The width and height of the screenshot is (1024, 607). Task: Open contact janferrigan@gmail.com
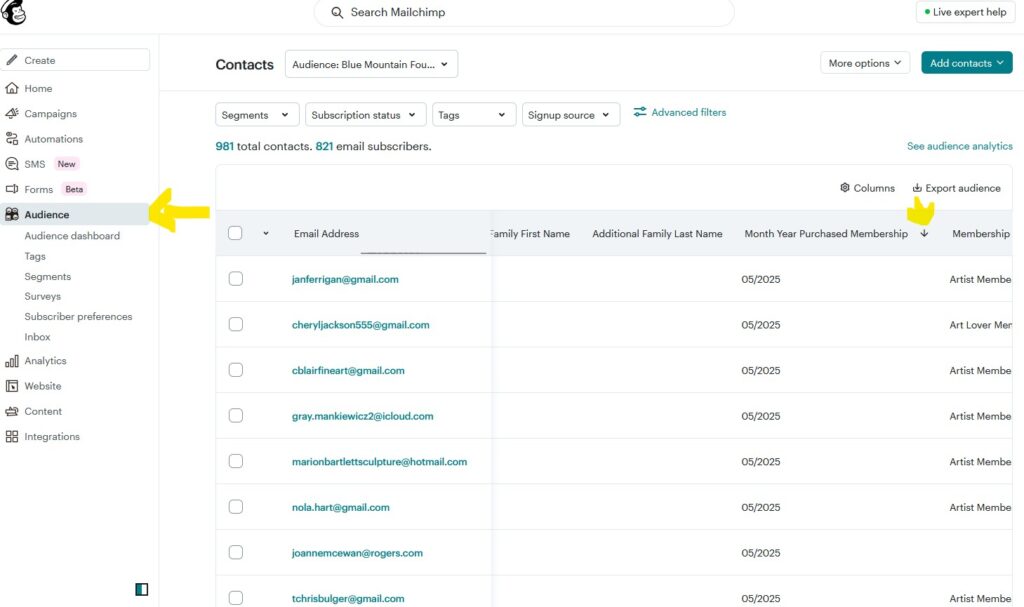click(x=345, y=279)
